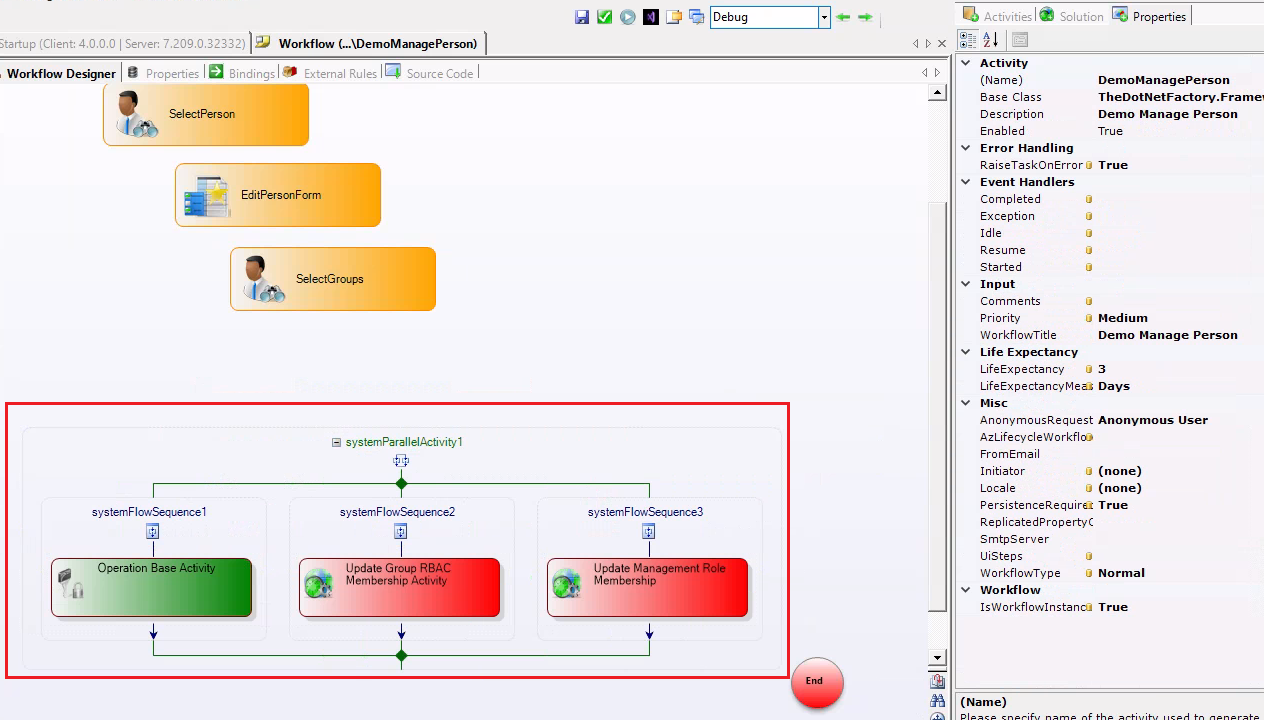Screen dimensions: 1265x720
Task: Click the SelectPerson user-with-binoculars icon
Action: 136,114
